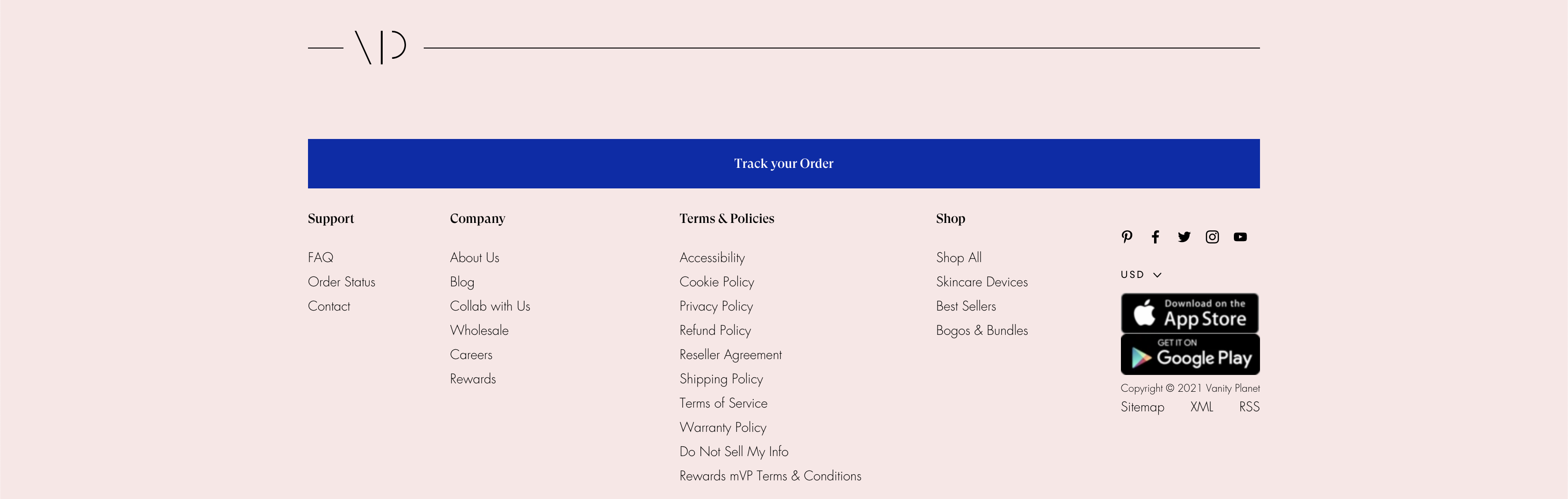This screenshot has height=499, width=1568.
Task: Open the RSS feed link
Action: coord(1249,407)
